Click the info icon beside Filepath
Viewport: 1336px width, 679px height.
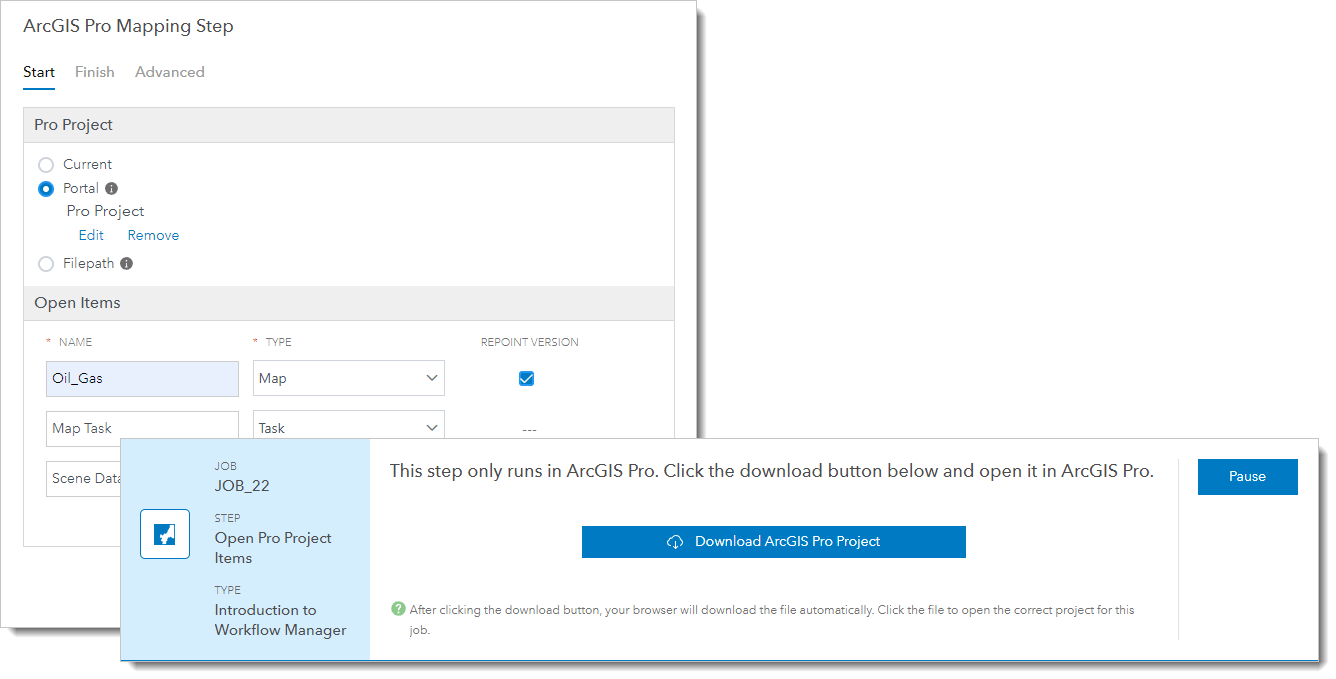pyautogui.click(x=126, y=263)
